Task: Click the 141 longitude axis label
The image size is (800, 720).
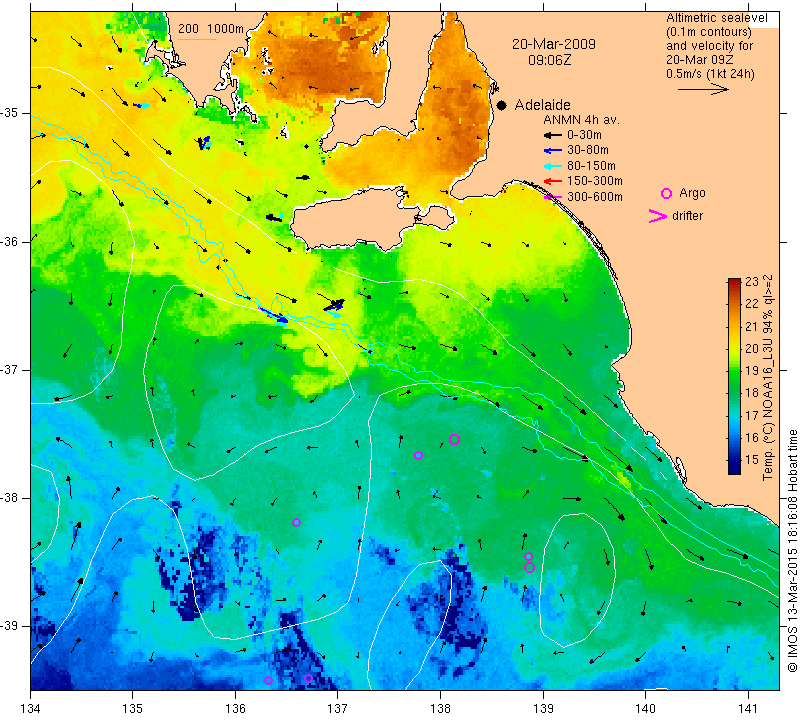Action: [748, 708]
